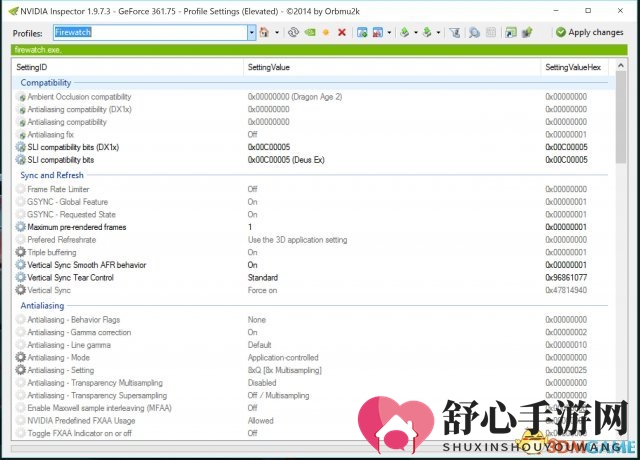Create new profile with the sun icon

pos(326,32)
